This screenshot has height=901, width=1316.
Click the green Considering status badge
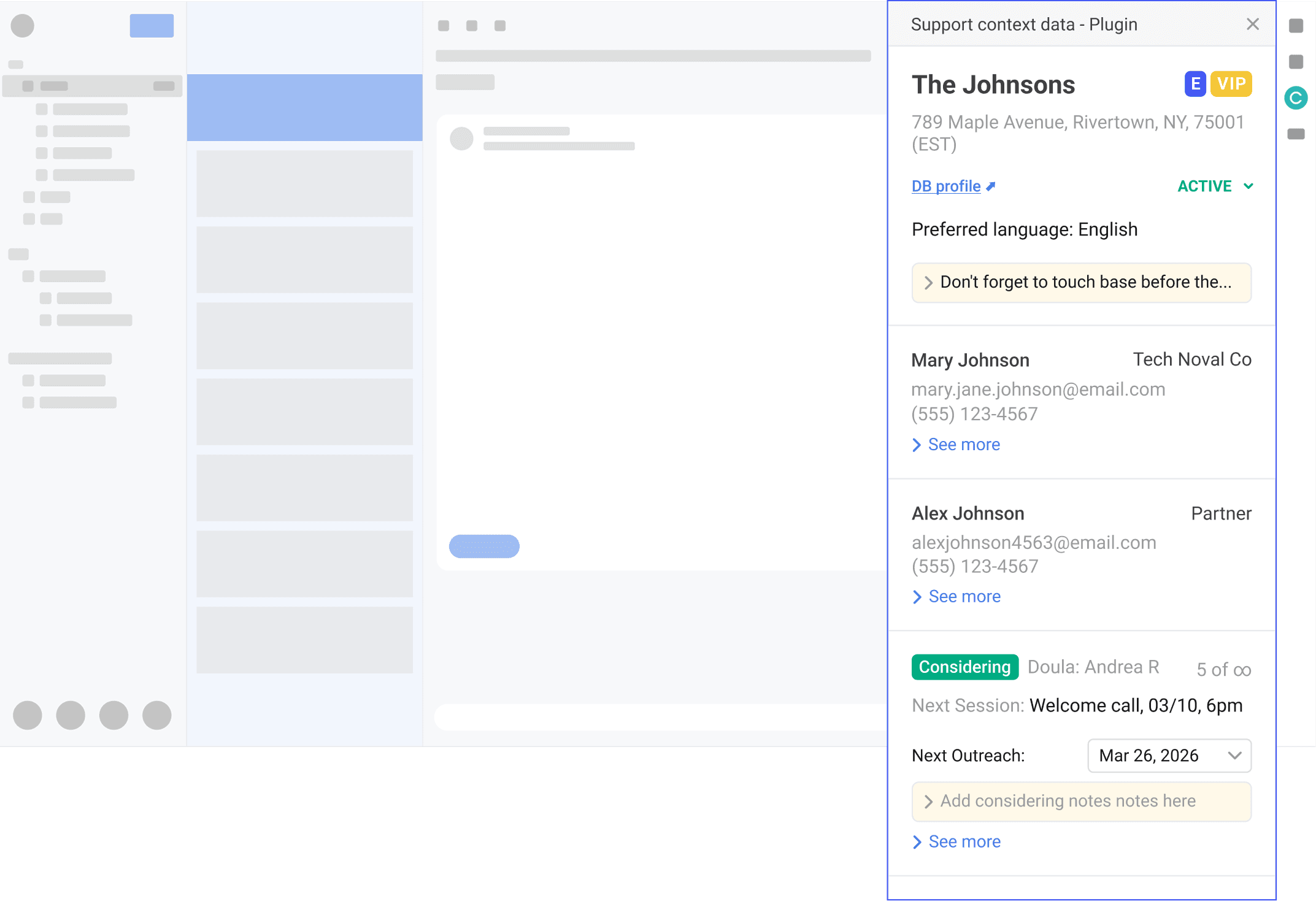[964, 667]
